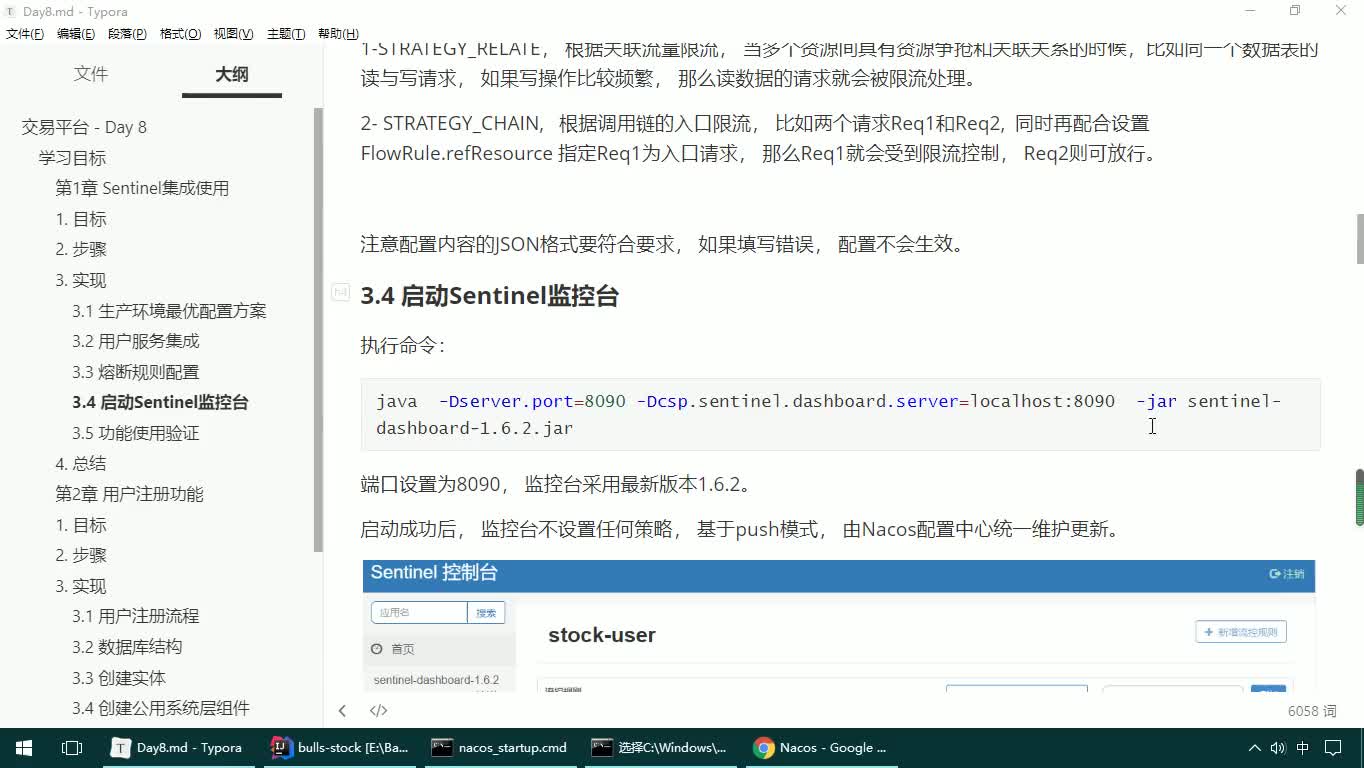Switch to nacos_startup.cmd taskbar window

[x=501, y=747]
